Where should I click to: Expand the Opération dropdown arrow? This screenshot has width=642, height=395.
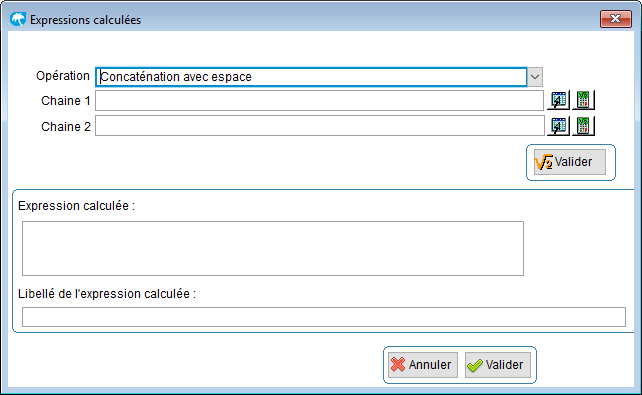coord(535,77)
